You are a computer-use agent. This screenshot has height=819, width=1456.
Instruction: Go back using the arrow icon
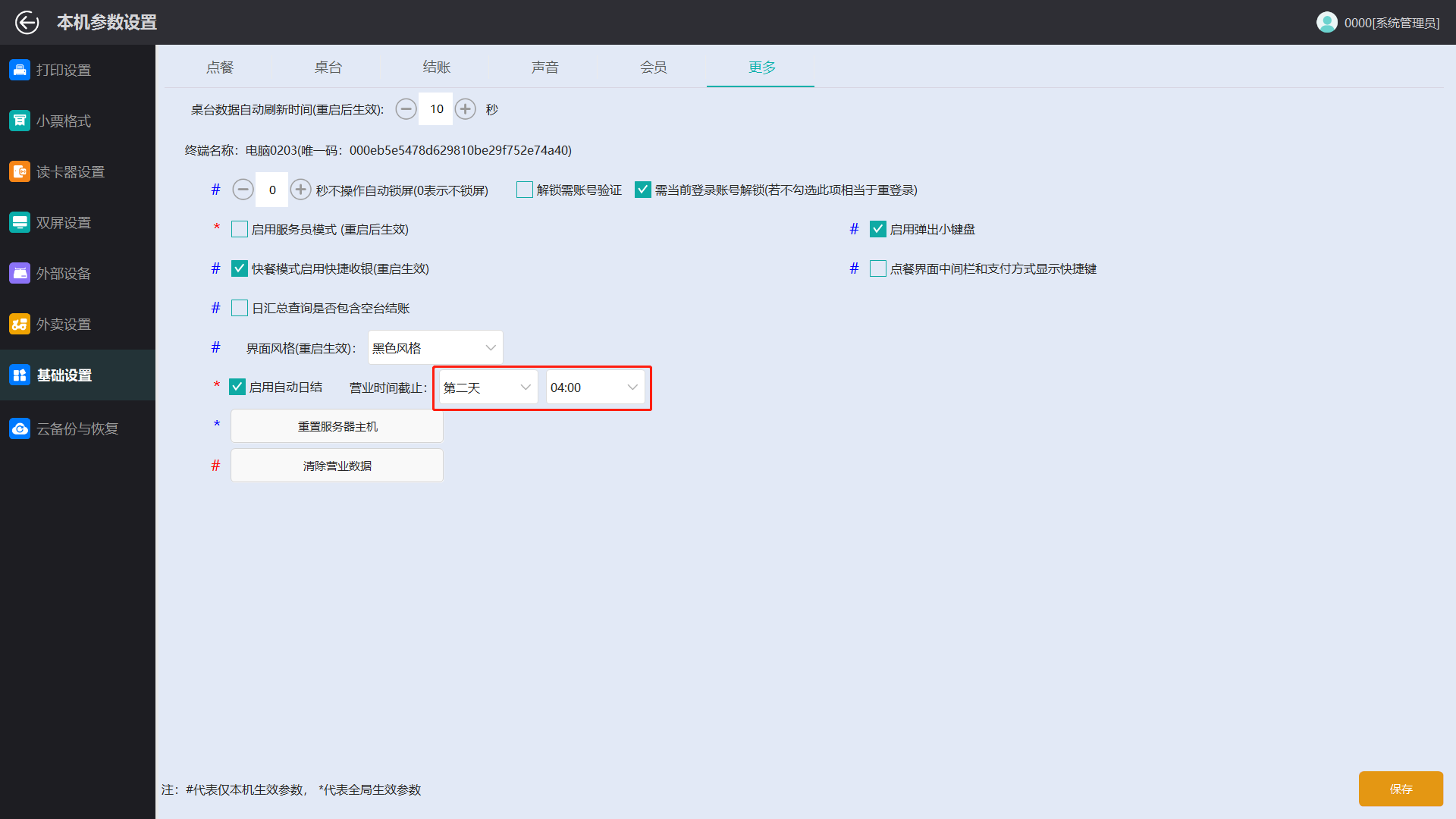[27, 23]
